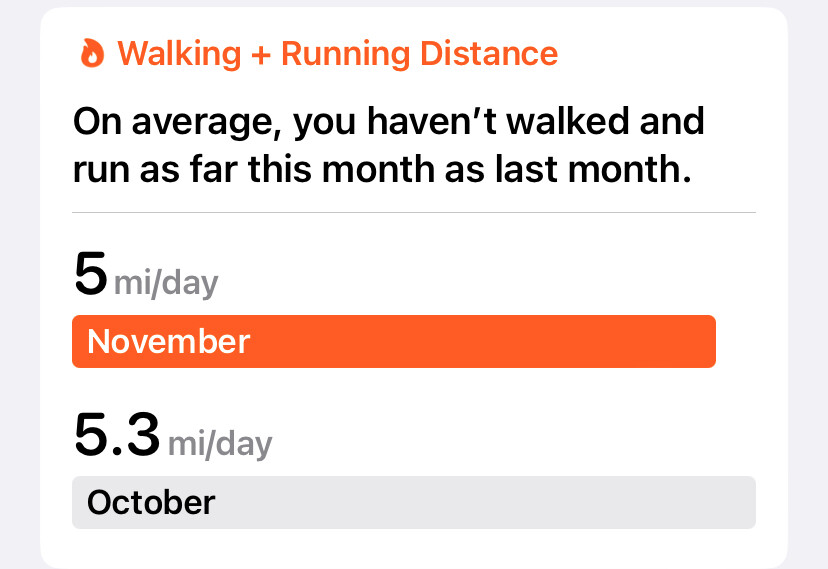
Task: Tap the summary line starting "On average"
Action: pos(388,123)
